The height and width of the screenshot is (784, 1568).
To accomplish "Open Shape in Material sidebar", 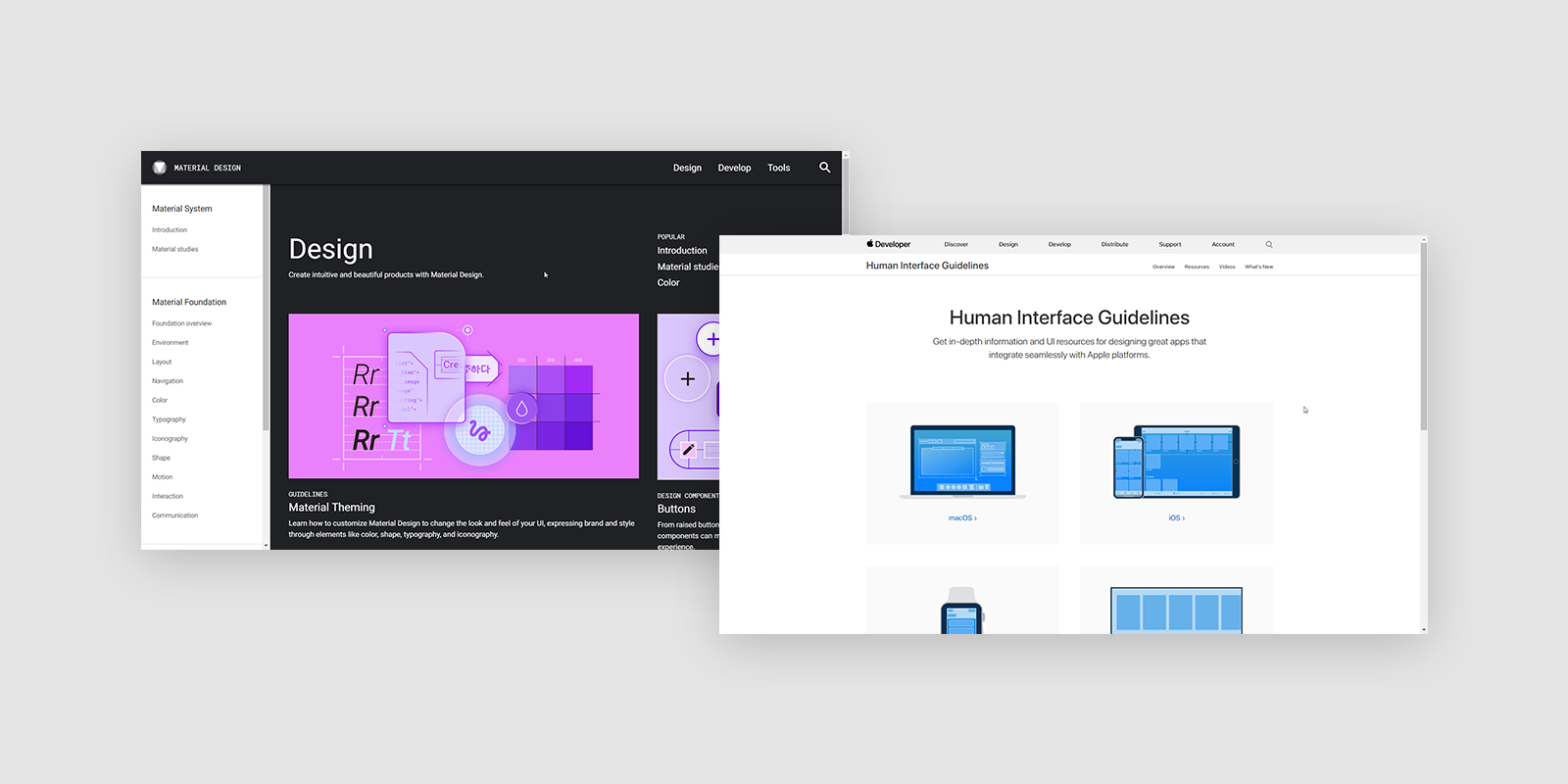I will 162,458.
